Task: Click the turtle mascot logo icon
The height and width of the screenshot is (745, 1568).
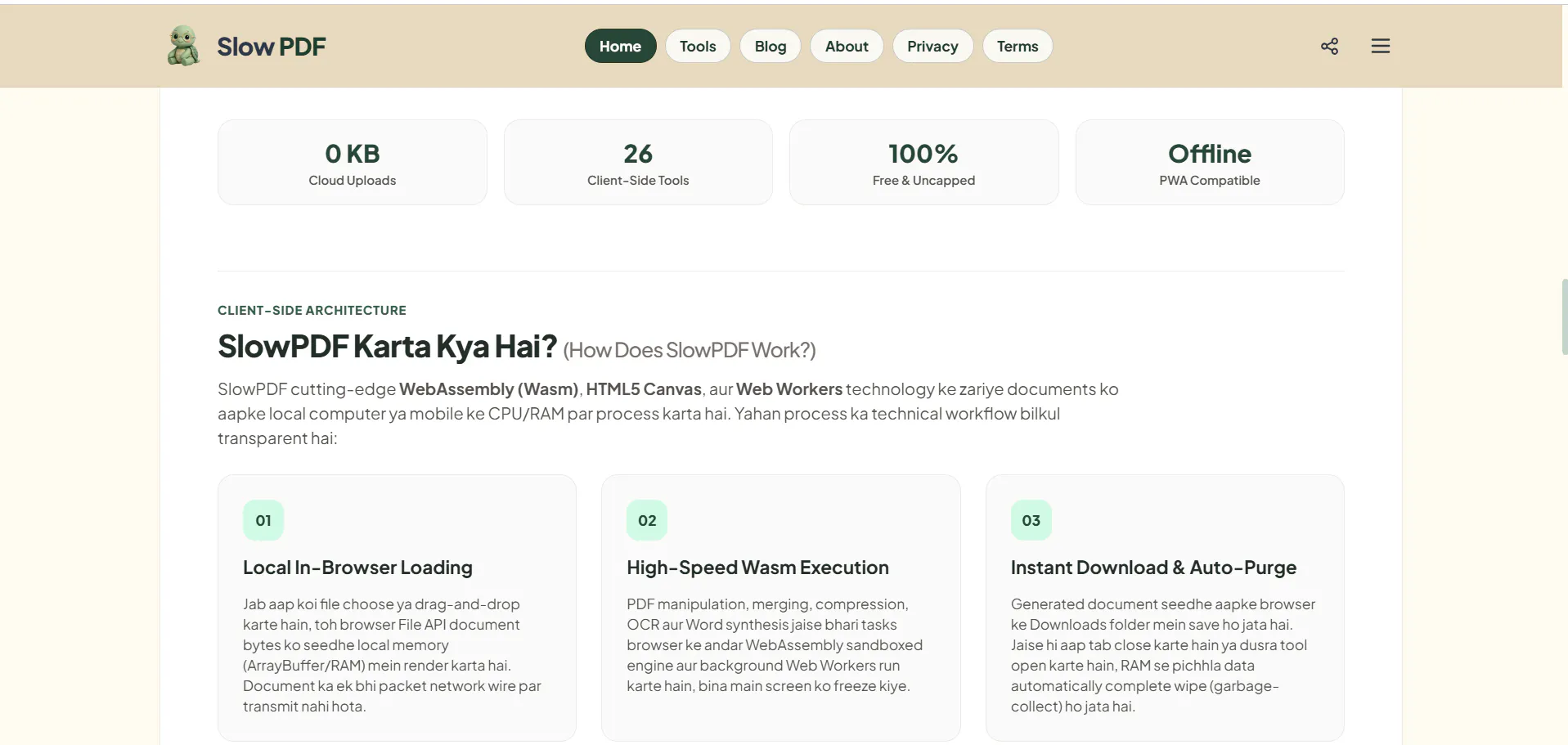Action: coord(183,46)
